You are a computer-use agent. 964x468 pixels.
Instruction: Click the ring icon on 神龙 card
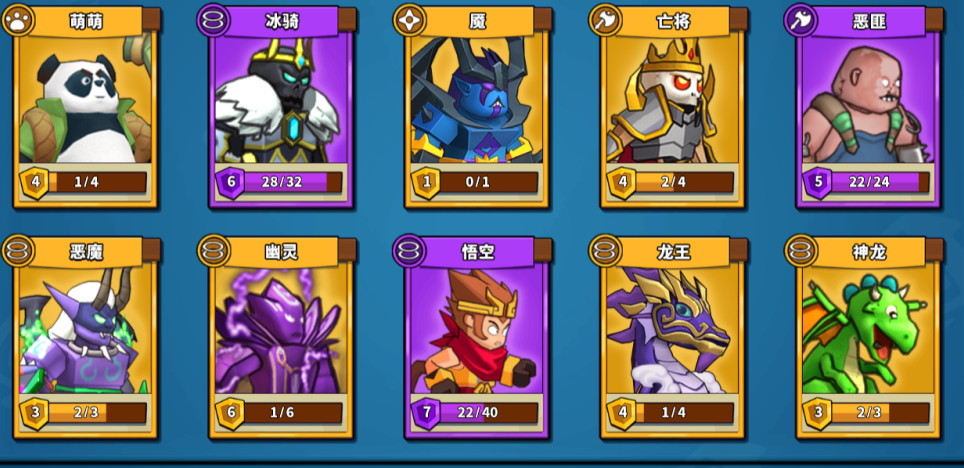801,251
